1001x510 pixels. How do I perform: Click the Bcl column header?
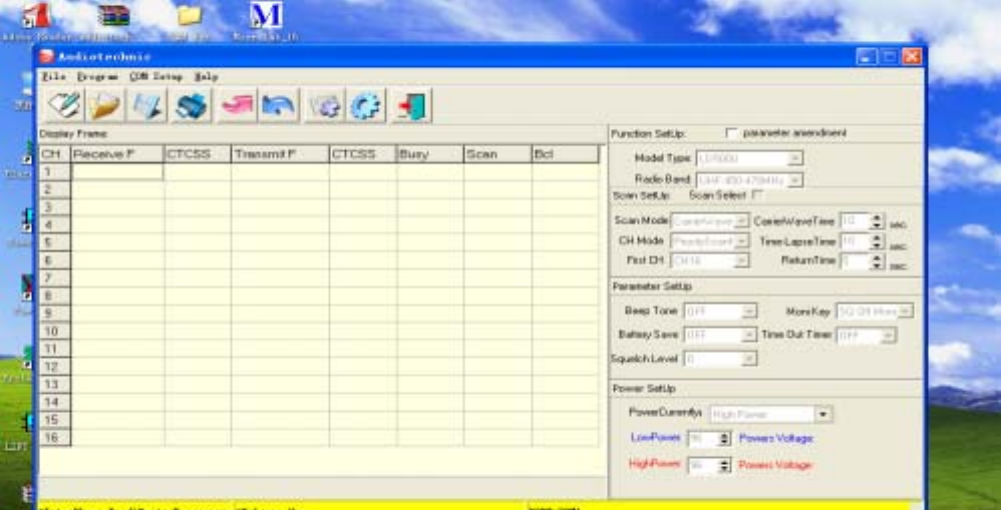pos(565,154)
